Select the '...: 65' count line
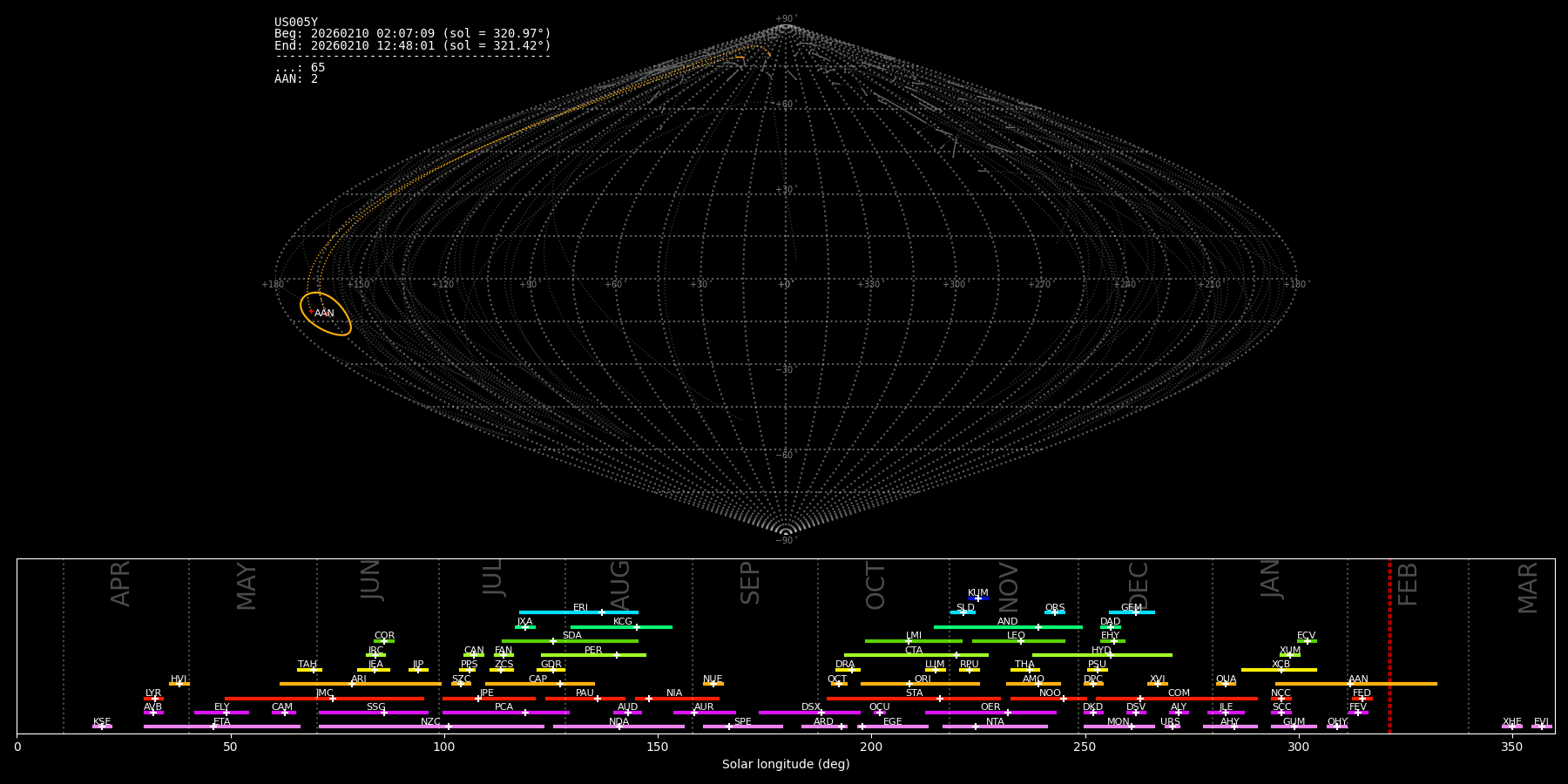Image resolution: width=1568 pixels, height=784 pixels. click(300, 68)
